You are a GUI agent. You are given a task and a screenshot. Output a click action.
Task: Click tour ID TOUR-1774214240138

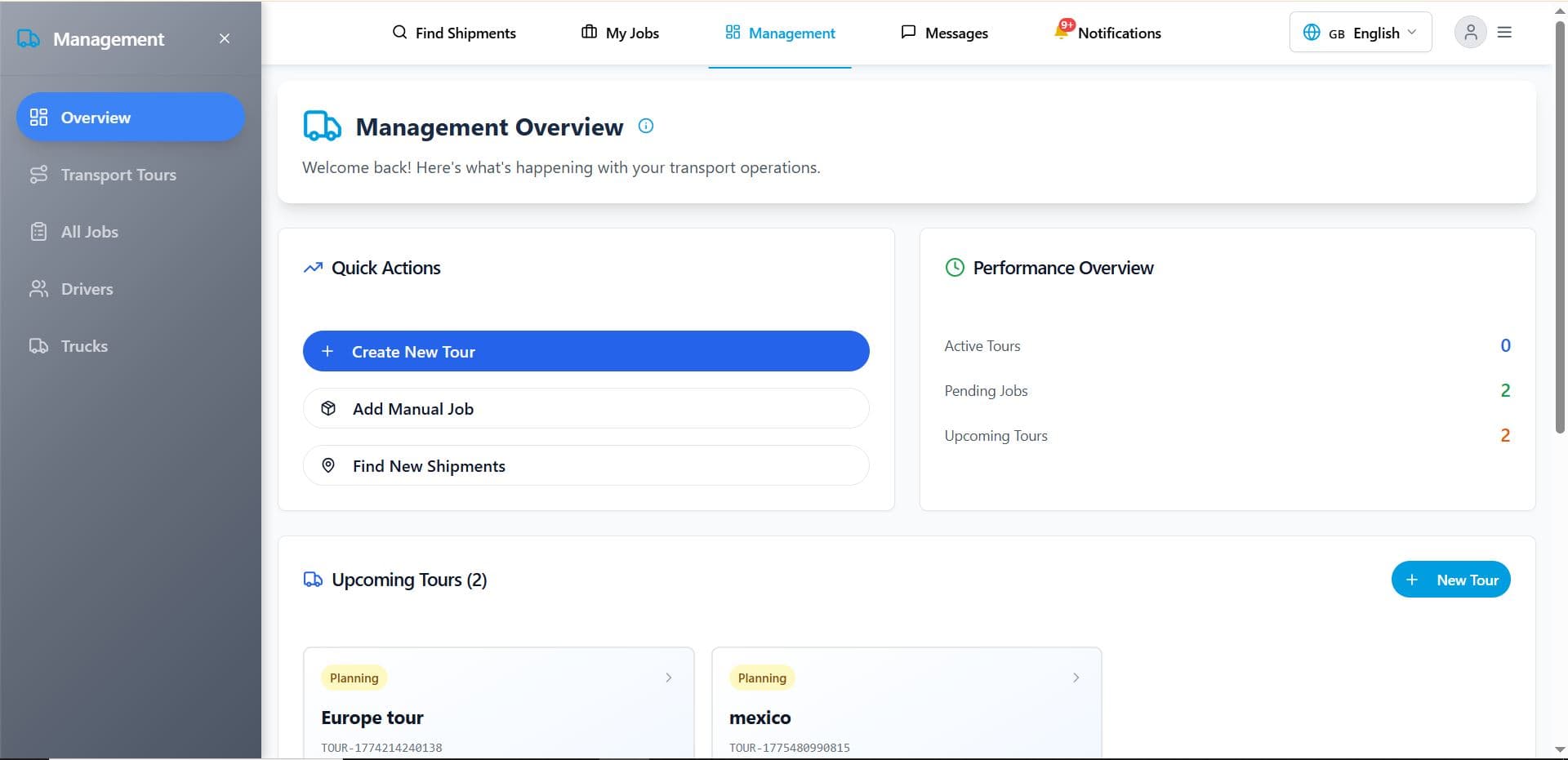point(381,748)
